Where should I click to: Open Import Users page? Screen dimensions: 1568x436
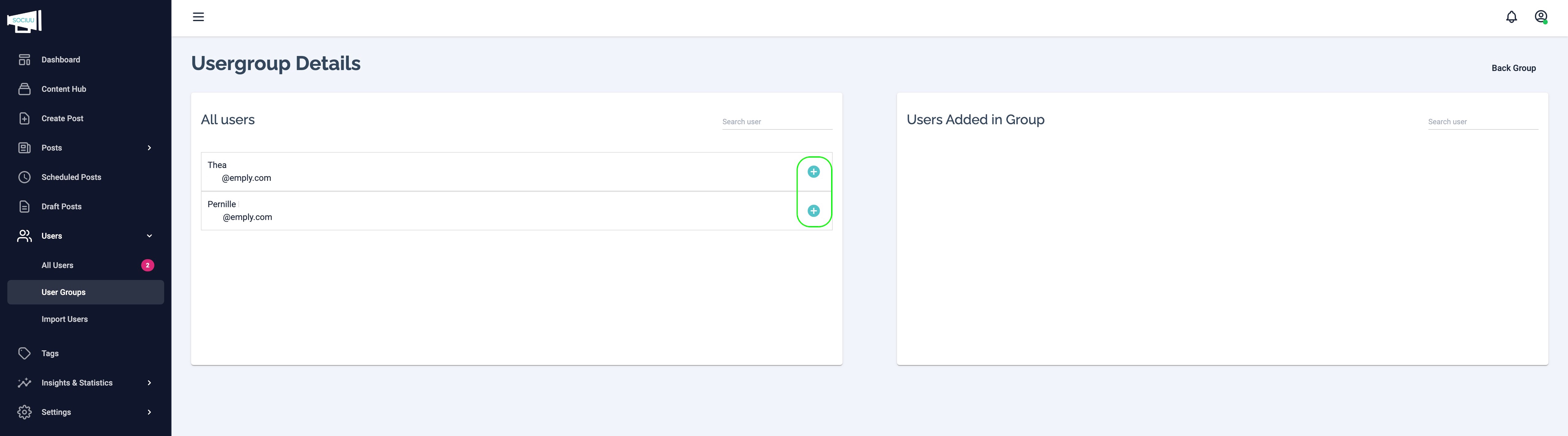(x=65, y=319)
